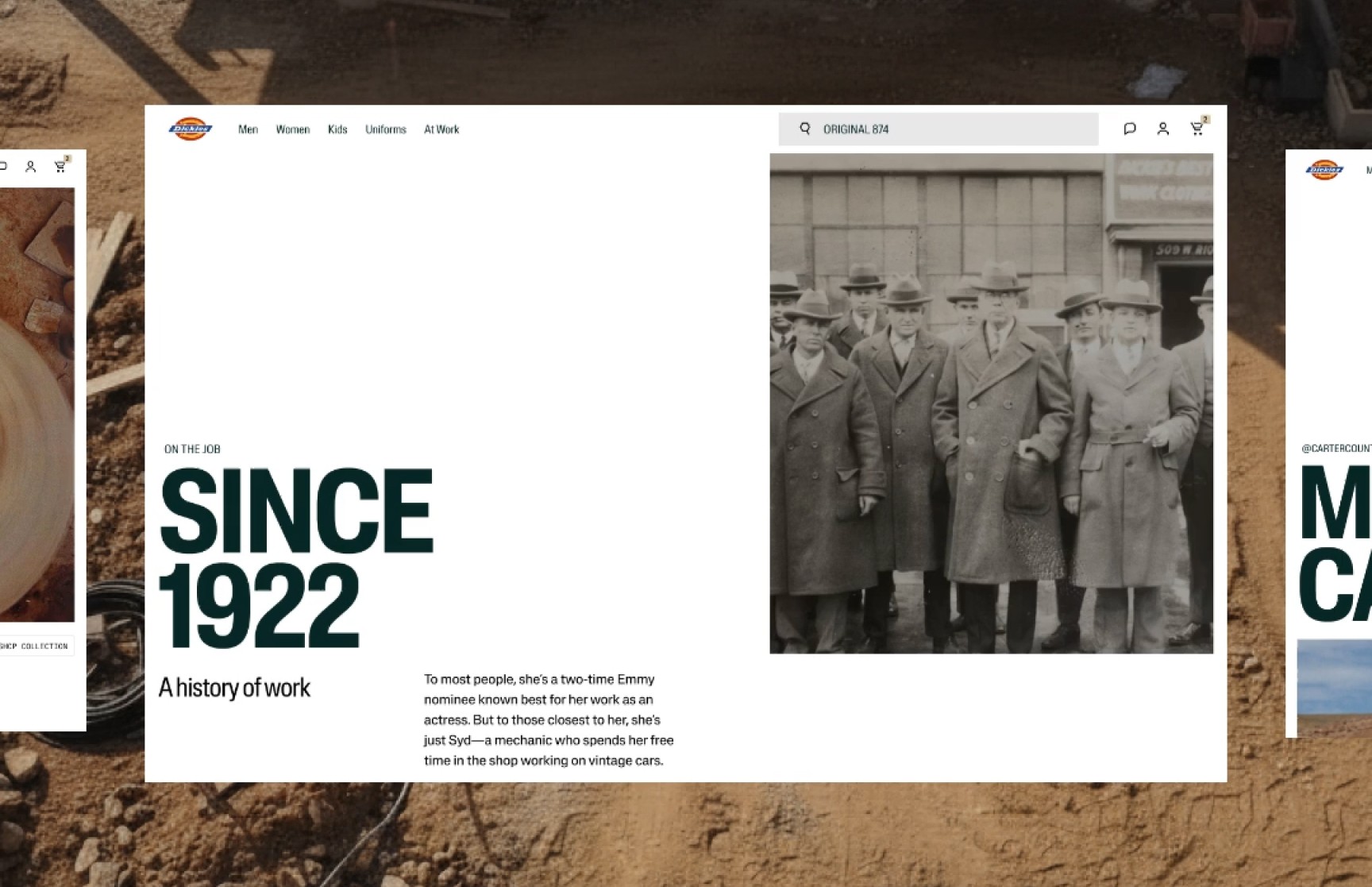Open the cart icon on the left card
1372x887 pixels.
tap(60, 166)
